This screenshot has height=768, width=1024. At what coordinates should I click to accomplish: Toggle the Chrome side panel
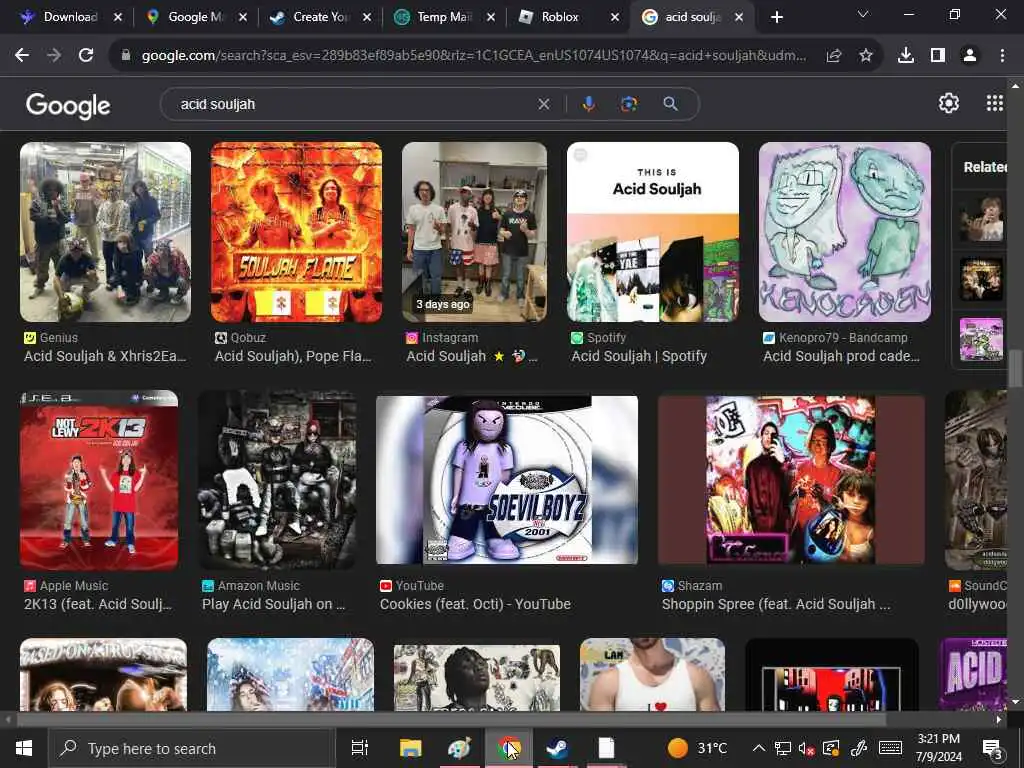tap(938, 56)
